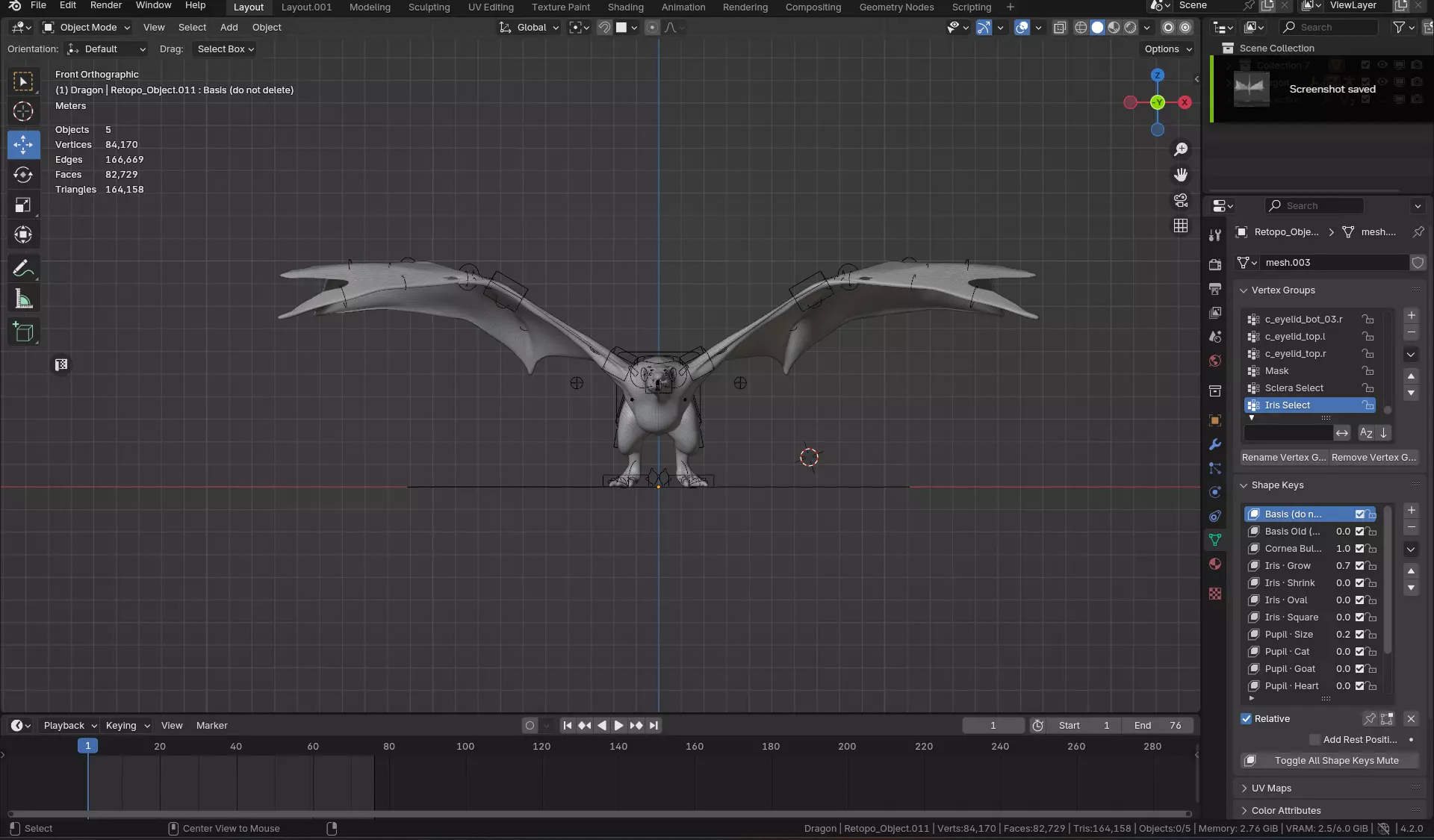Image resolution: width=1434 pixels, height=840 pixels.
Task: Open the Drag Select Box dropdown
Action: tap(226, 49)
